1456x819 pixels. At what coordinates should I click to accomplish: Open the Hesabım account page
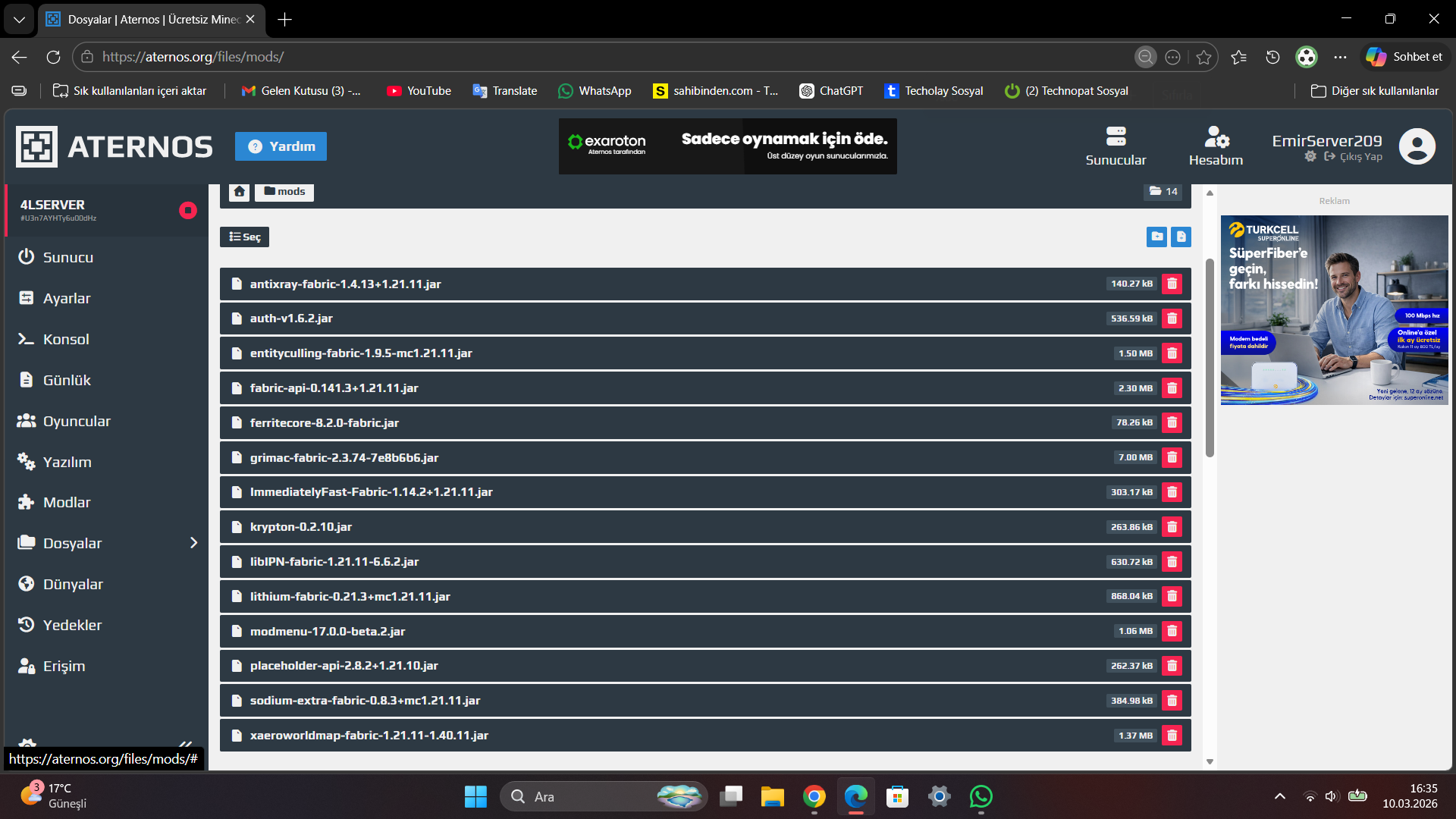click(x=1216, y=146)
